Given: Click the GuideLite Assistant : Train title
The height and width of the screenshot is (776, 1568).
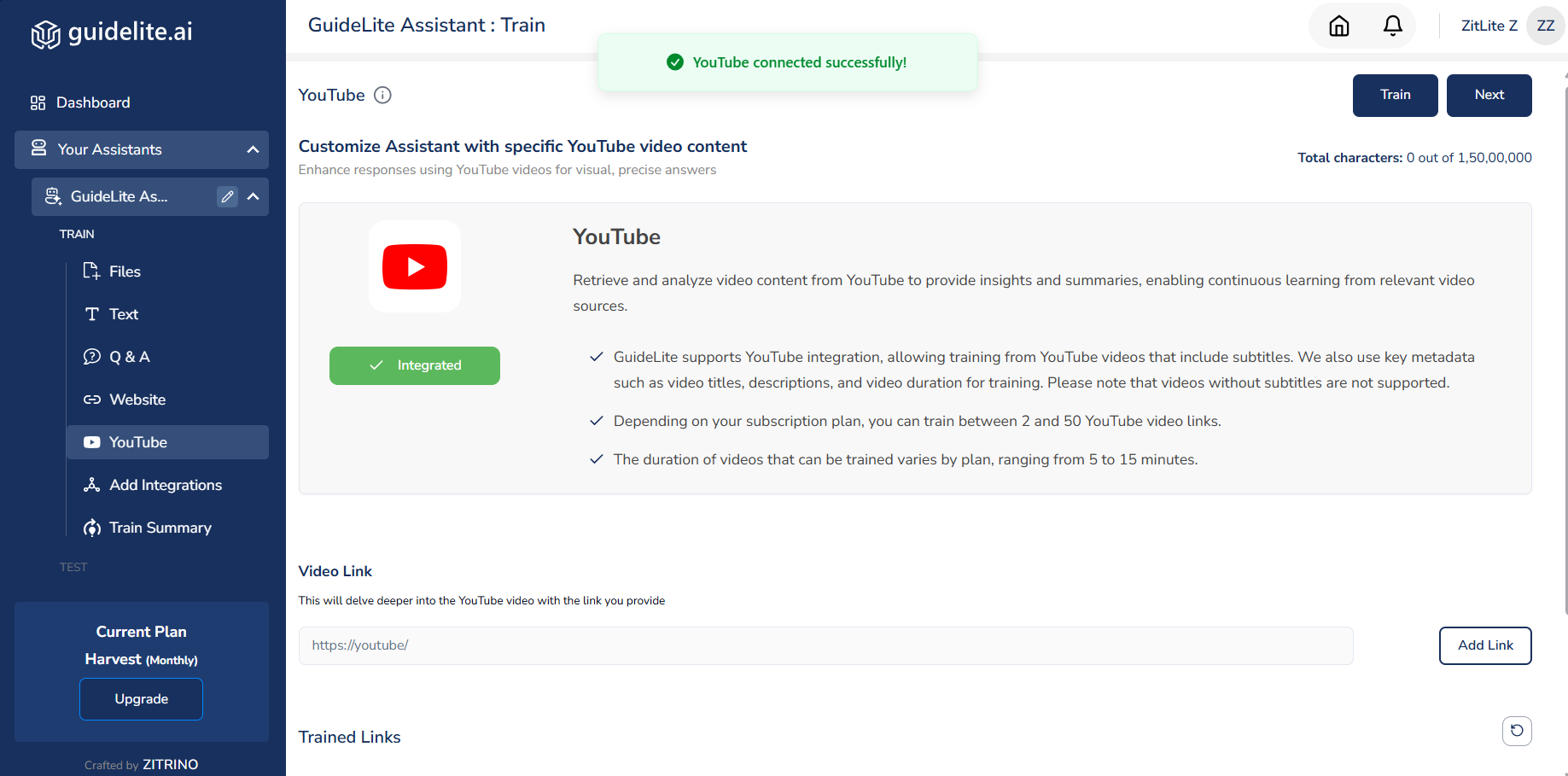Looking at the screenshot, I should [x=426, y=26].
